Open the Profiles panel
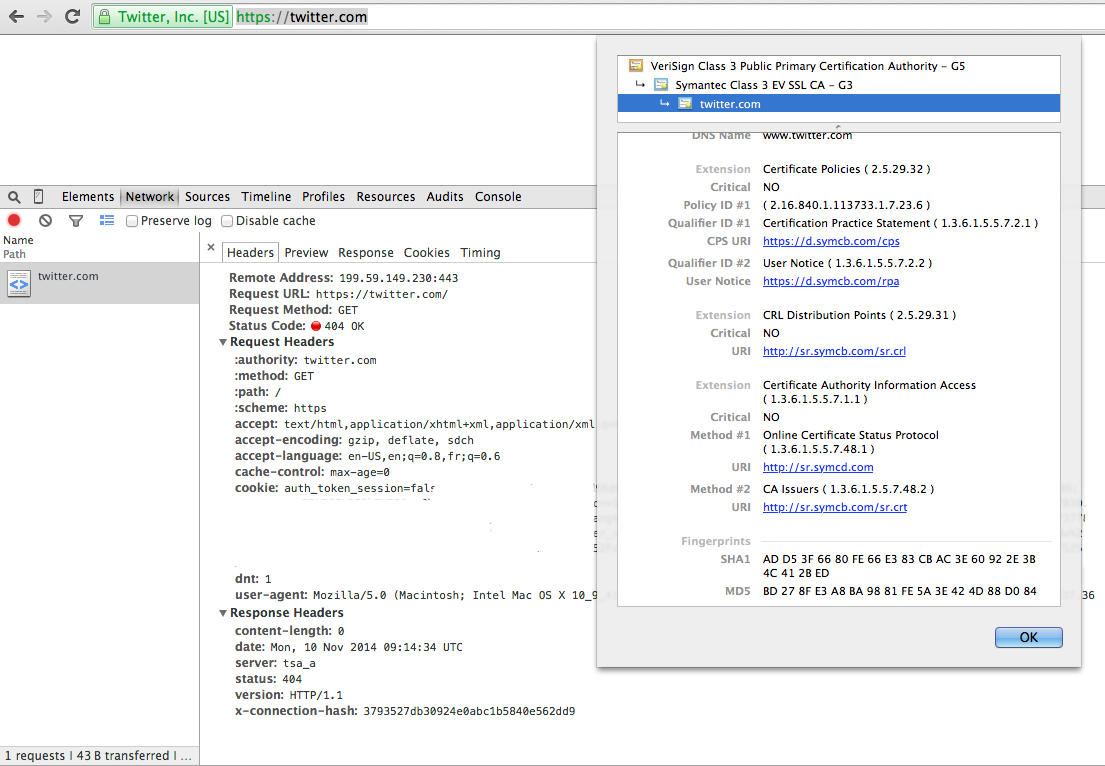The image size is (1105, 766). pyautogui.click(x=323, y=197)
